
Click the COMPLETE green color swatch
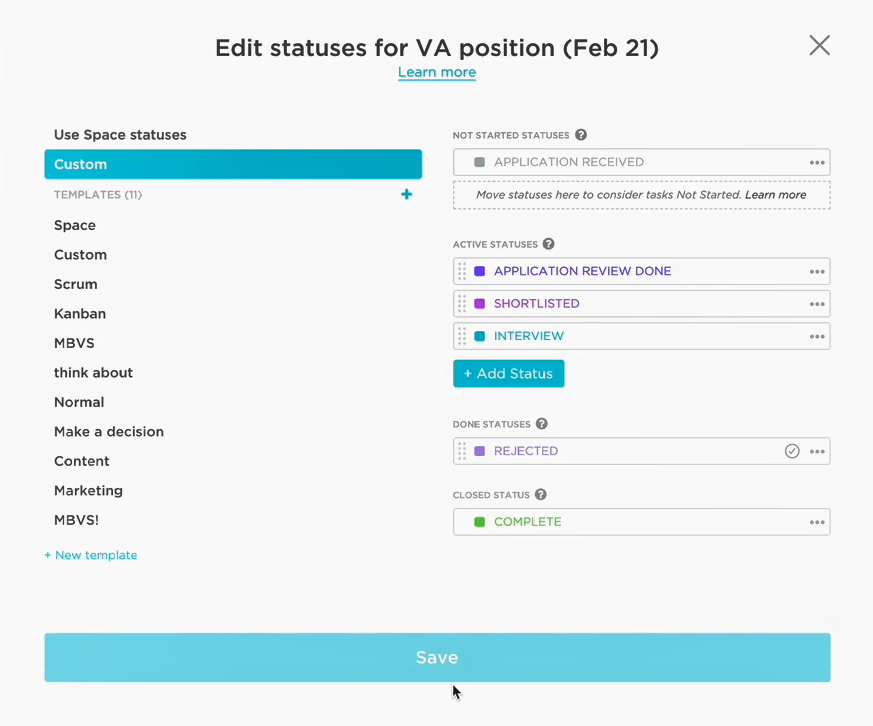coord(479,522)
